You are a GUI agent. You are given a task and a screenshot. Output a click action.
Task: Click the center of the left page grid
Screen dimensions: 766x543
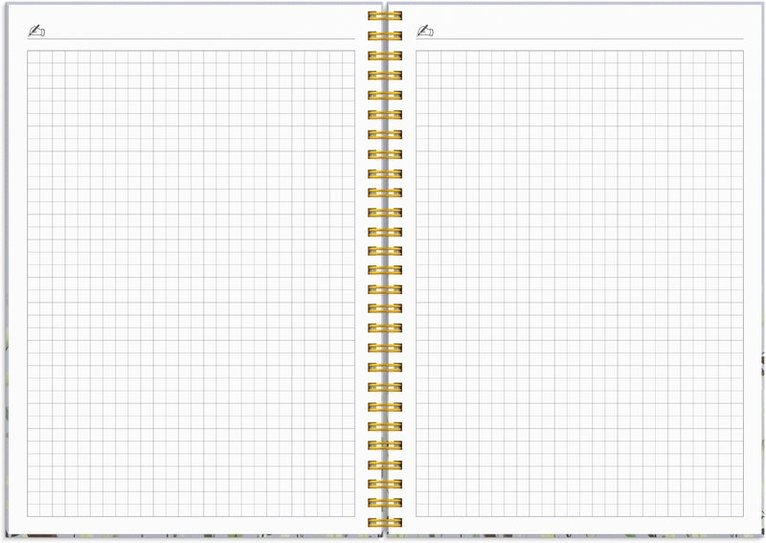[191, 284]
